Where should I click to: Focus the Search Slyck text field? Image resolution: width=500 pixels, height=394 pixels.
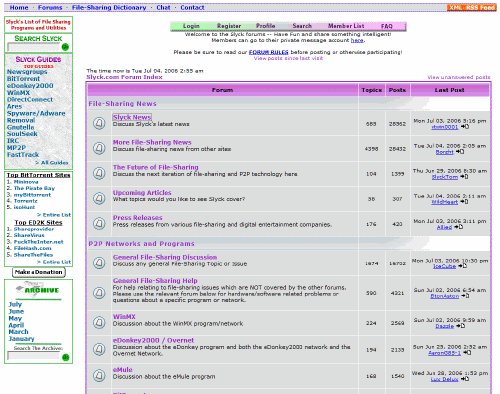tap(34, 47)
